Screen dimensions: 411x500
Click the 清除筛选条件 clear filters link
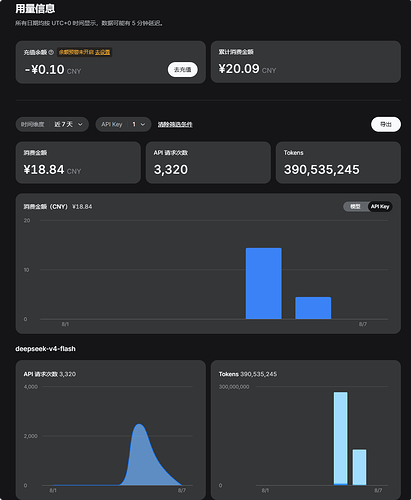tap(175, 124)
